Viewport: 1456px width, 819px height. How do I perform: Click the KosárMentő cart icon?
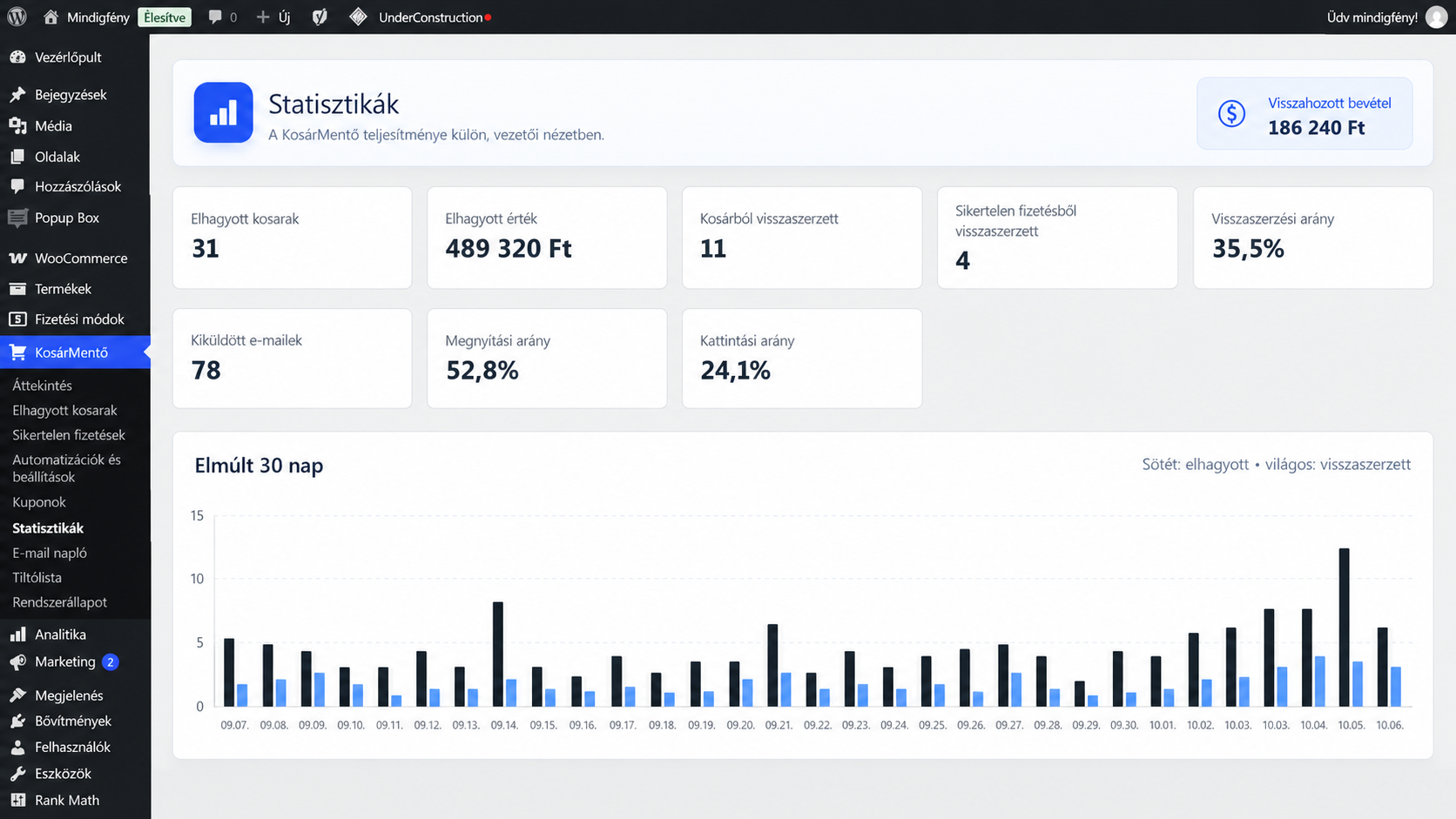tap(17, 352)
